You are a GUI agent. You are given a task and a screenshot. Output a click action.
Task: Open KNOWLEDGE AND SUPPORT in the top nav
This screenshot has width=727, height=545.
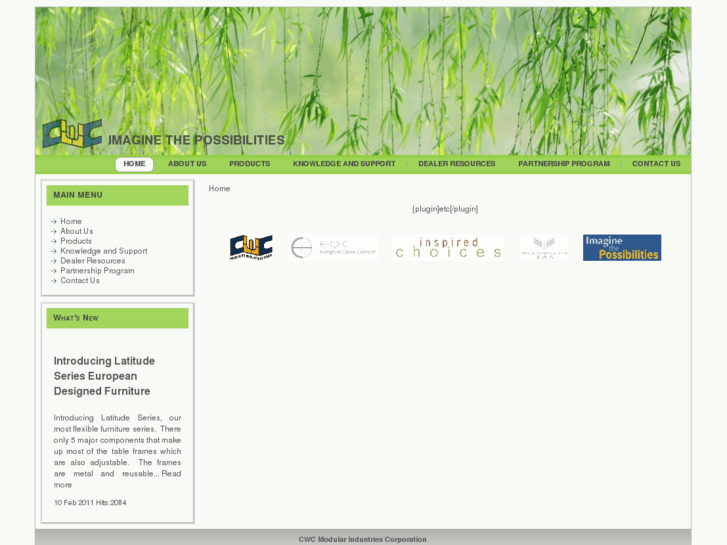(x=344, y=164)
